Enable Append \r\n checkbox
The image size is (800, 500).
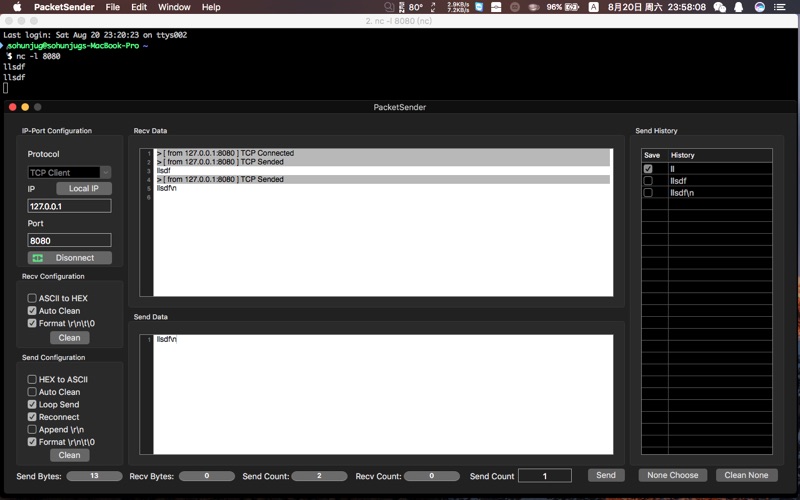(x=32, y=430)
